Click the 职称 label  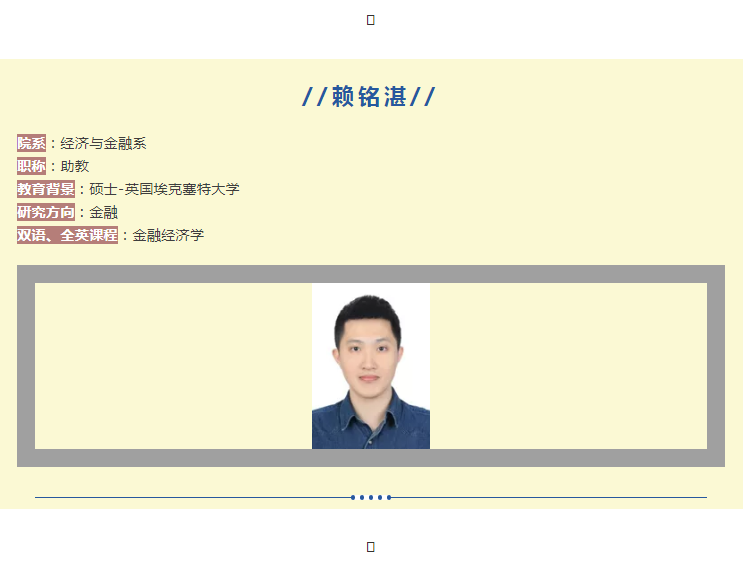coord(31,166)
